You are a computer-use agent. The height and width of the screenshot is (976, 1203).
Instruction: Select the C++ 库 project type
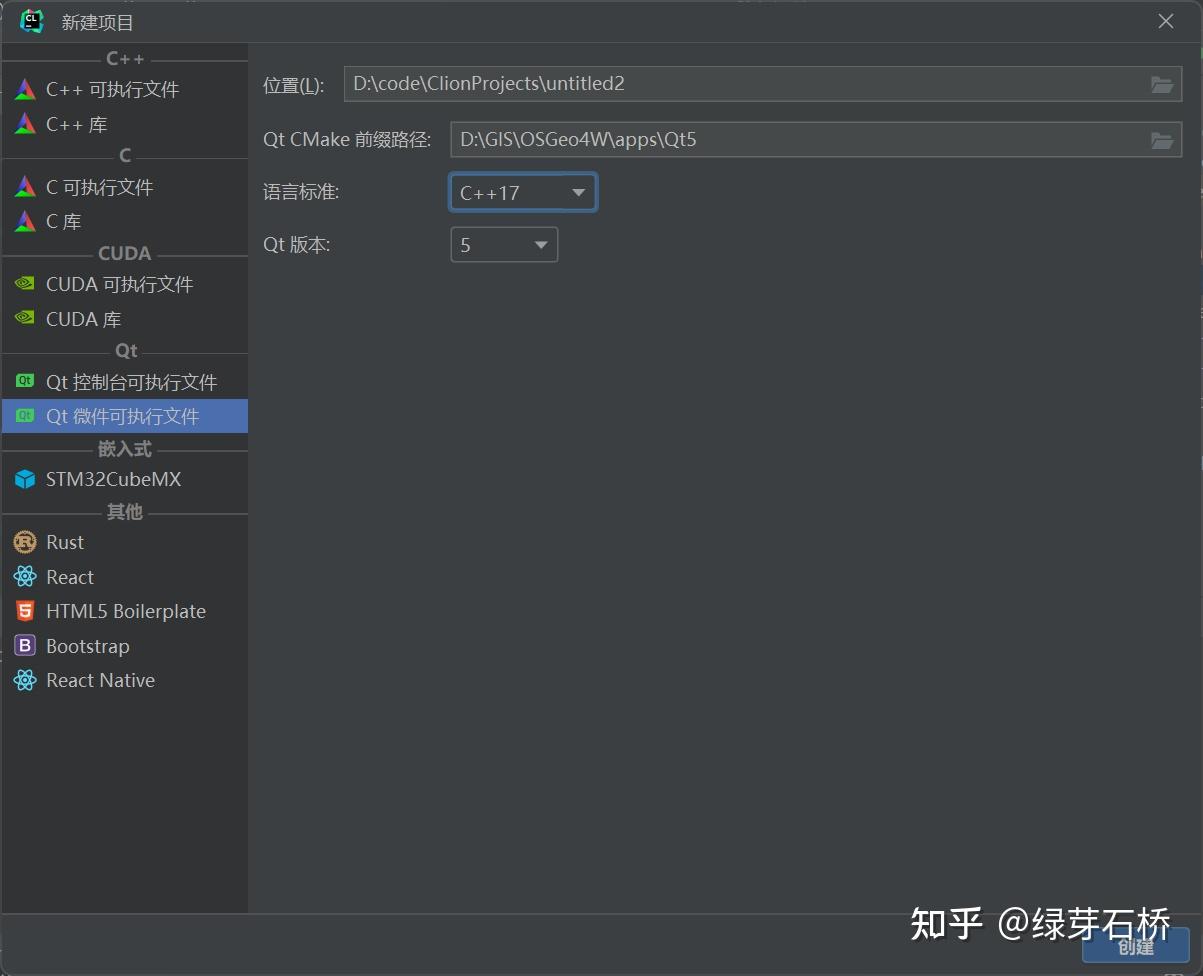pyautogui.click(x=124, y=124)
